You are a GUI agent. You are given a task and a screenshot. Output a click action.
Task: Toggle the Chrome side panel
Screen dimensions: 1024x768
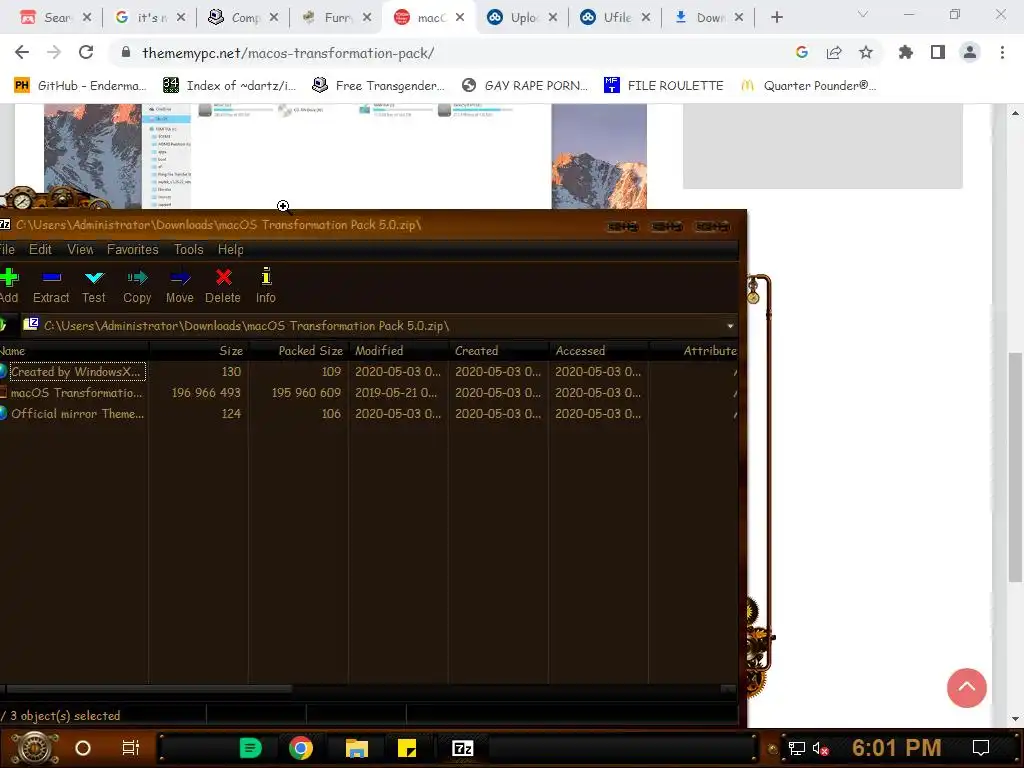[938, 52]
